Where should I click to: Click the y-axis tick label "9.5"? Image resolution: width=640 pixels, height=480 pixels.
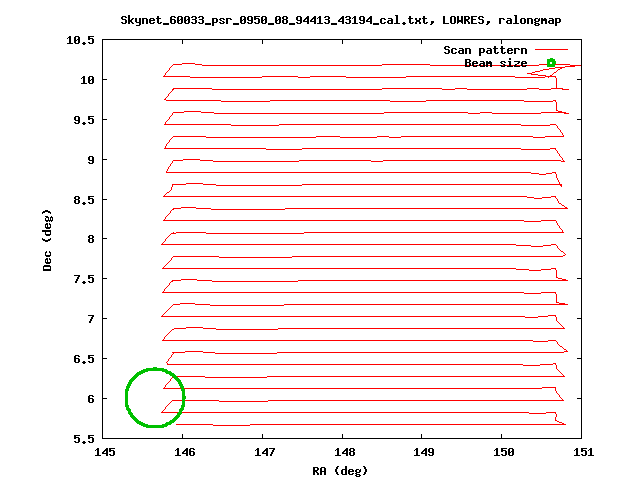tap(84, 120)
